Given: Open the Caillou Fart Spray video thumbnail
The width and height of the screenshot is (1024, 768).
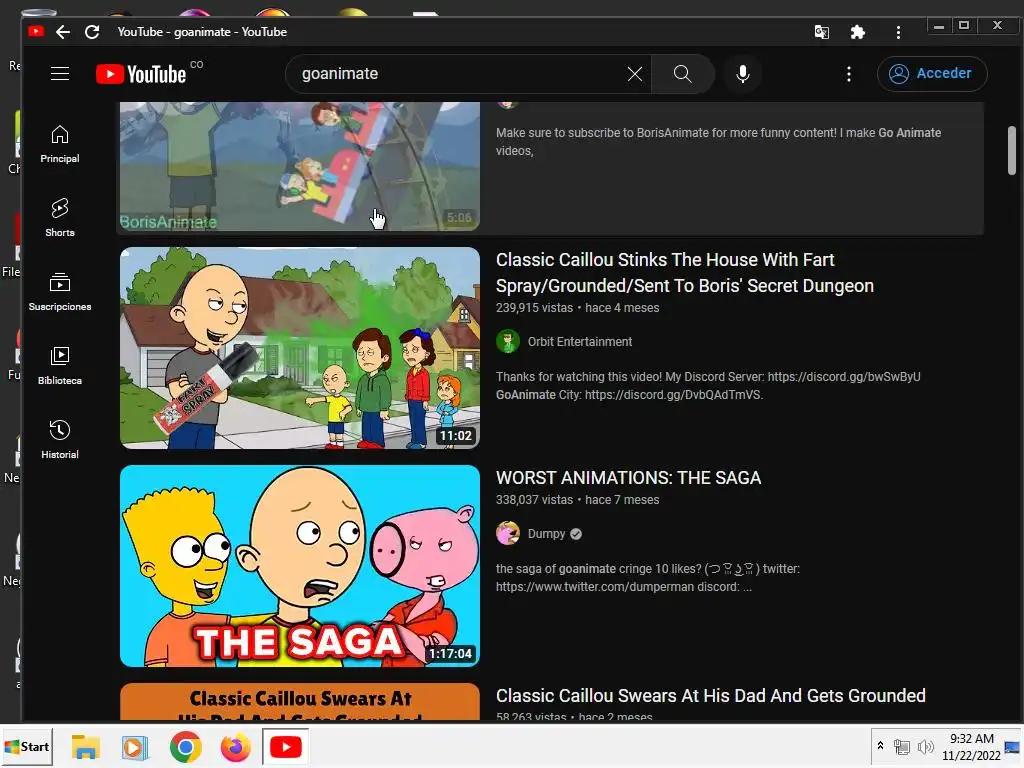Looking at the screenshot, I should pos(300,347).
